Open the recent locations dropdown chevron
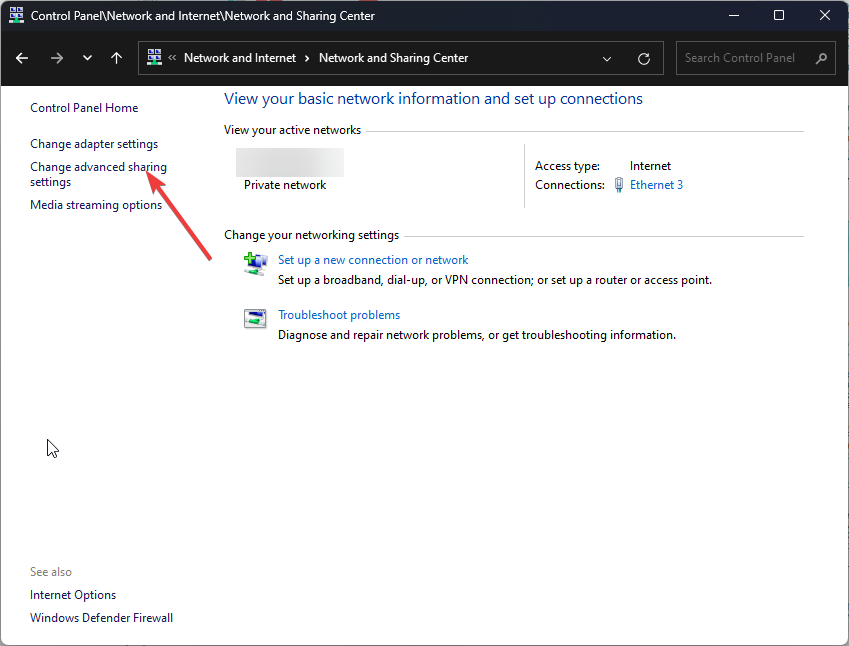Viewport: 849px width, 646px height. click(87, 58)
